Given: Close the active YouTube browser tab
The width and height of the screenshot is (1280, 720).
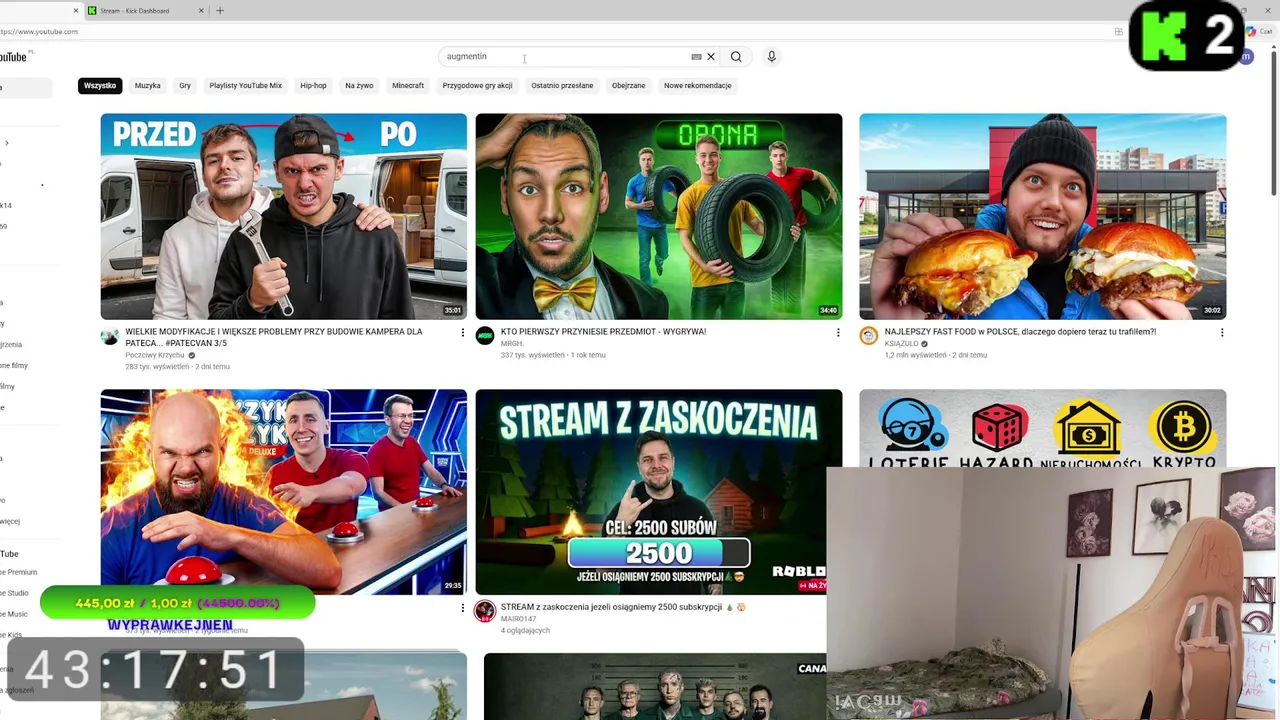Looking at the screenshot, I should (x=75, y=11).
